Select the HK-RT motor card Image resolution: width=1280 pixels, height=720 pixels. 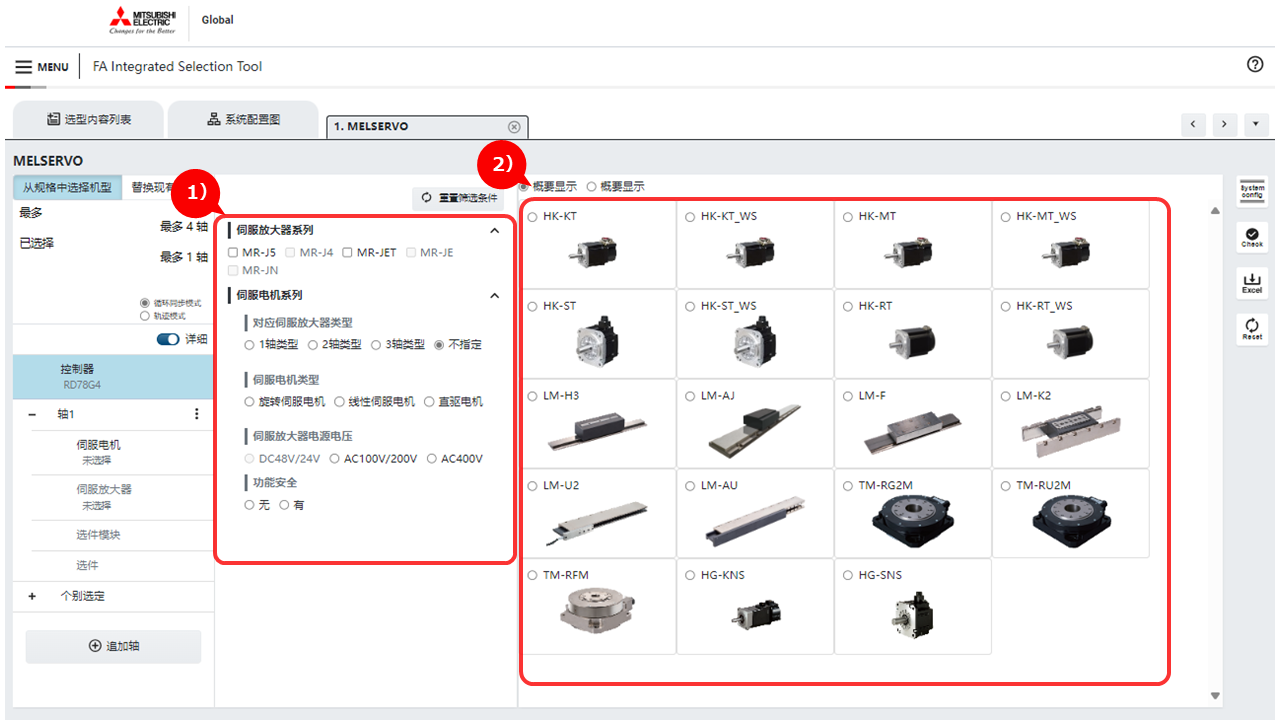[x=912, y=334]
